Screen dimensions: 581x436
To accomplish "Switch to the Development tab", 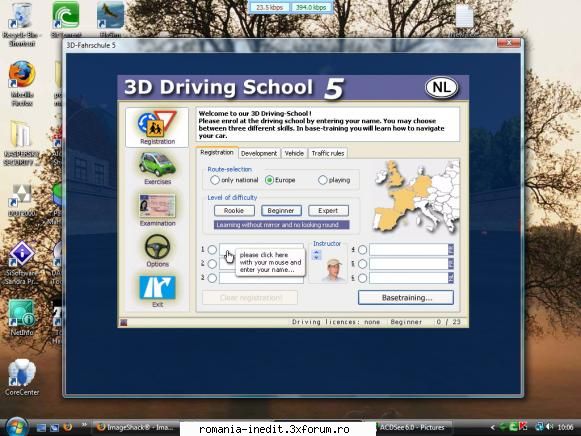I will (259, 153).
